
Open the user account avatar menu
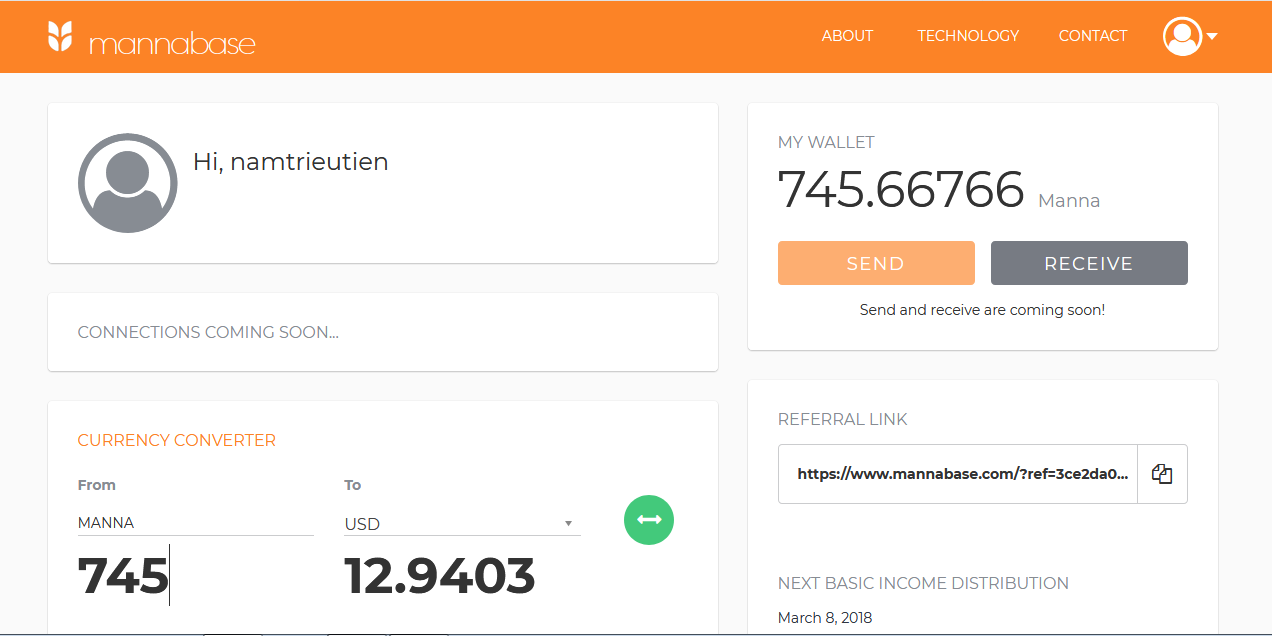click(1182, 36)
